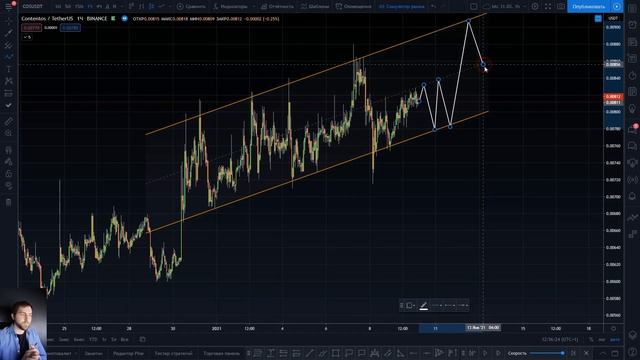Open the chart patterns tool
Screen dimensions: 640x360
(x=8, y=81)
